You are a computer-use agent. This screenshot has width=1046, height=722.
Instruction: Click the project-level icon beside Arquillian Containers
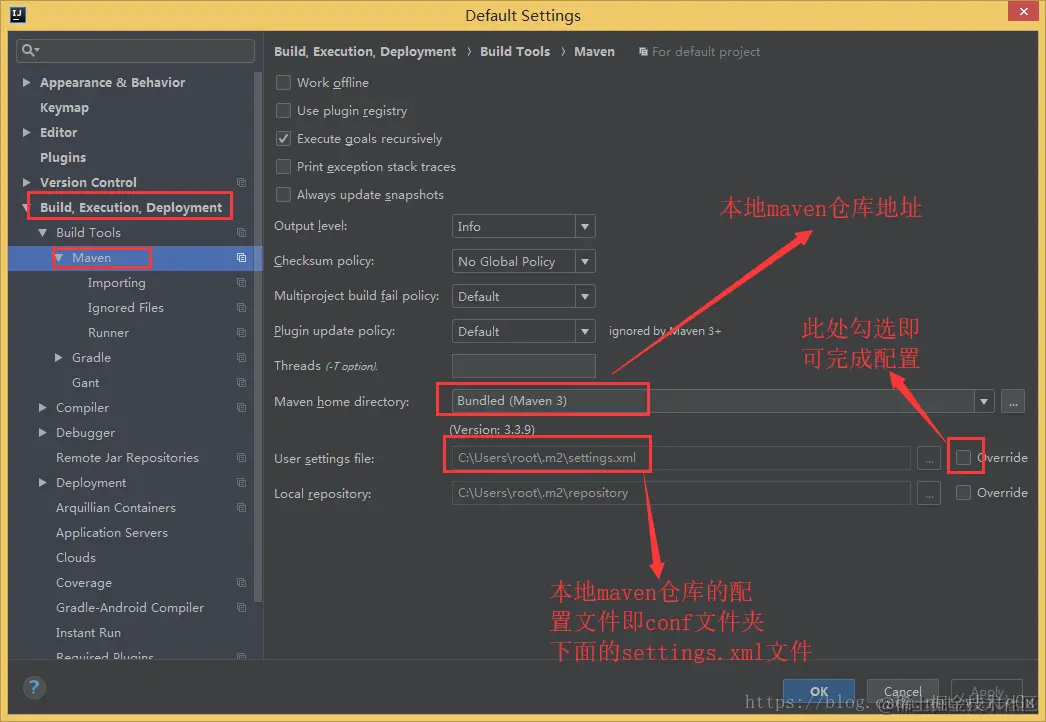241,508
